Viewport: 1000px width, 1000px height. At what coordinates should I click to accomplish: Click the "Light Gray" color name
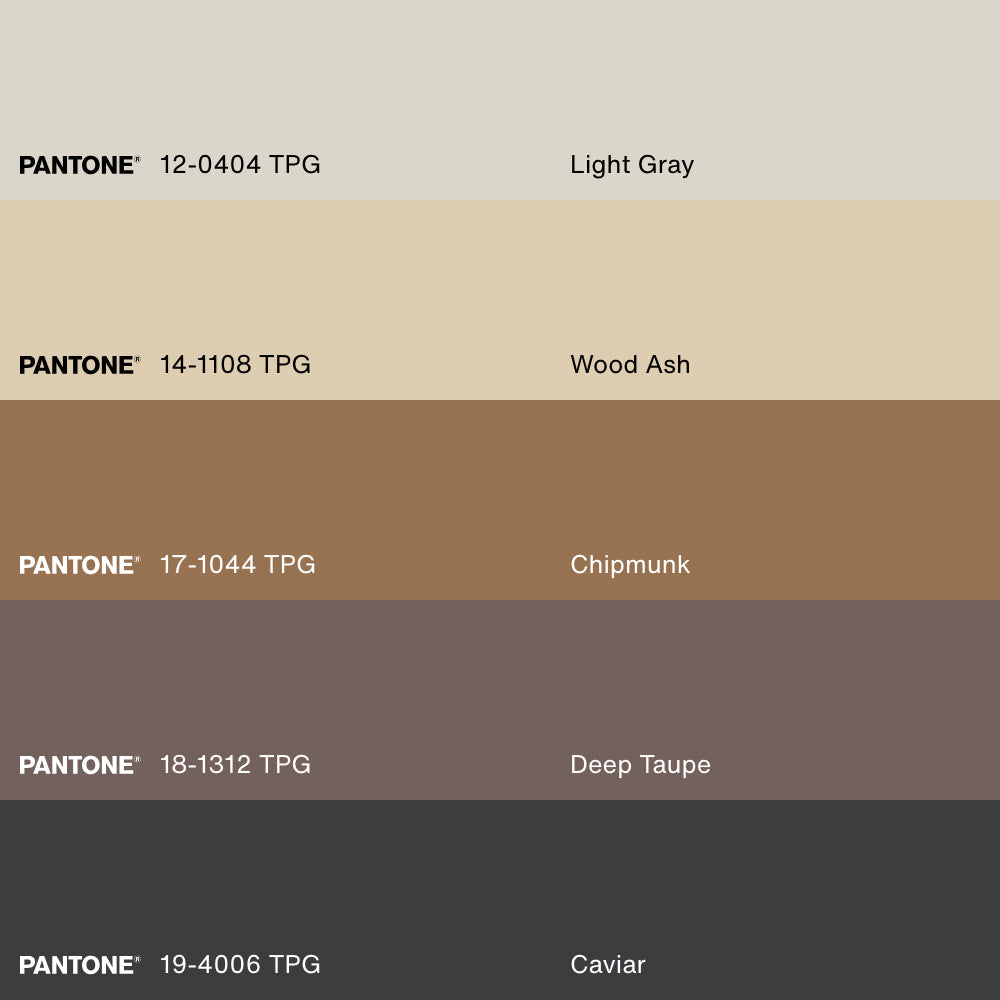pyautogui.click(x=632, y=165)
